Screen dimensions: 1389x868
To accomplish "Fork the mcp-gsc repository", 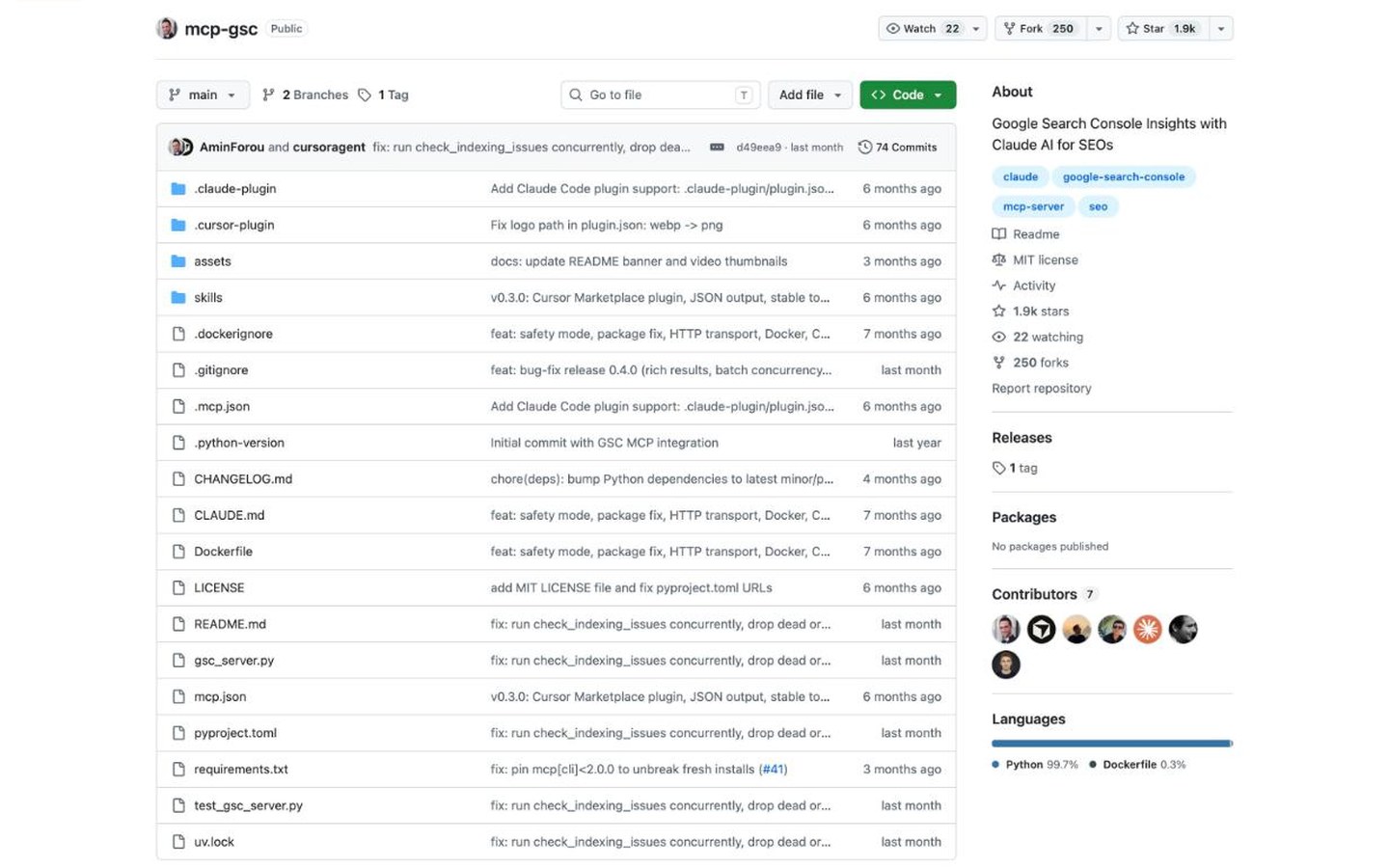I will pos(1040,29).
